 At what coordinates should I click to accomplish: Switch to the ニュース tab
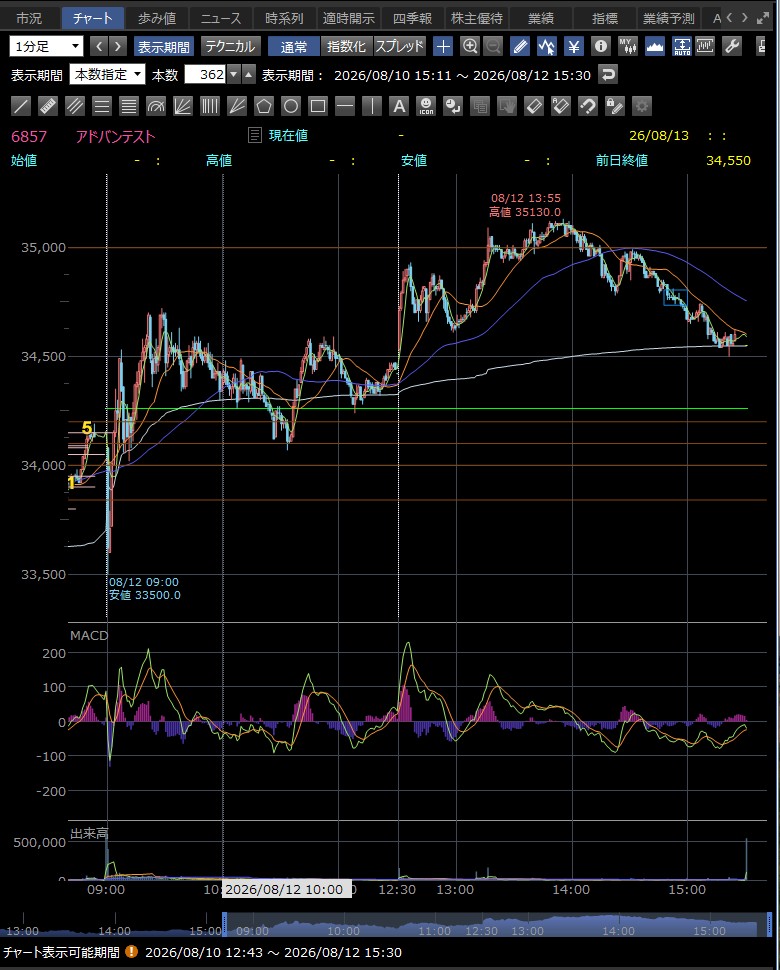(221, 19)
